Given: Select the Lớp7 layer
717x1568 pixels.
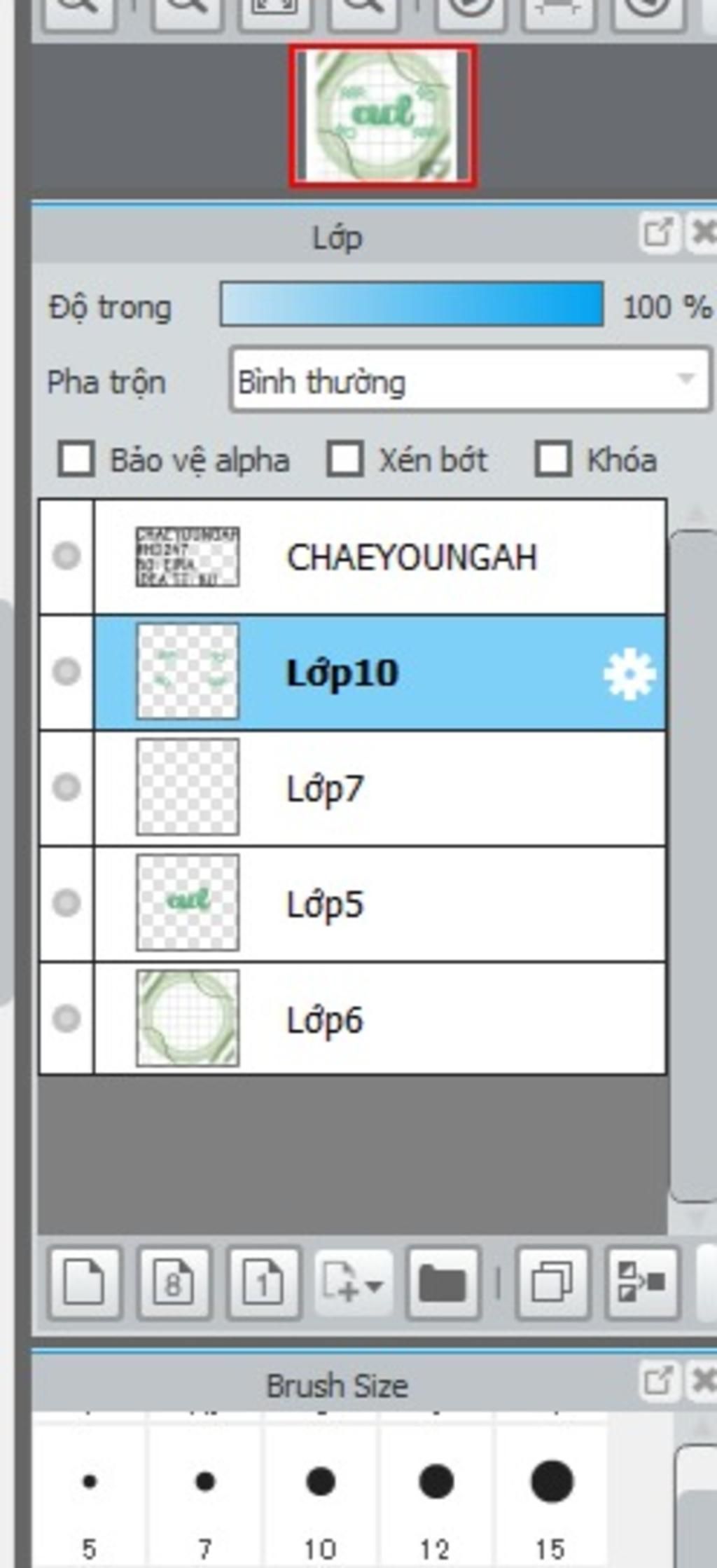Looking at the screenshot, I should click(380, 788).
